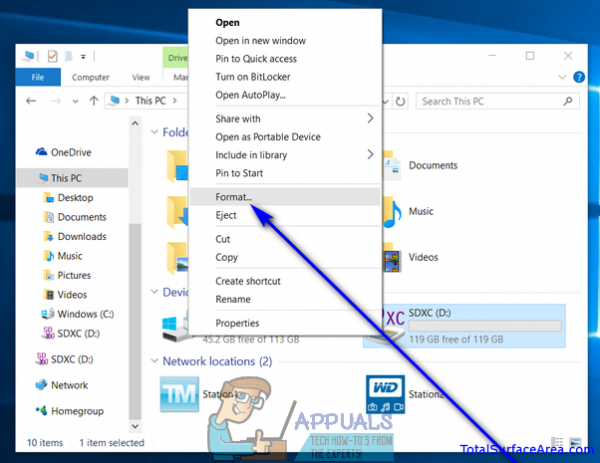Image resolution: width=600 pixels, height=463 pixels.
Task: Open the File ribbon tab
Action: click(x=38, y=77)
